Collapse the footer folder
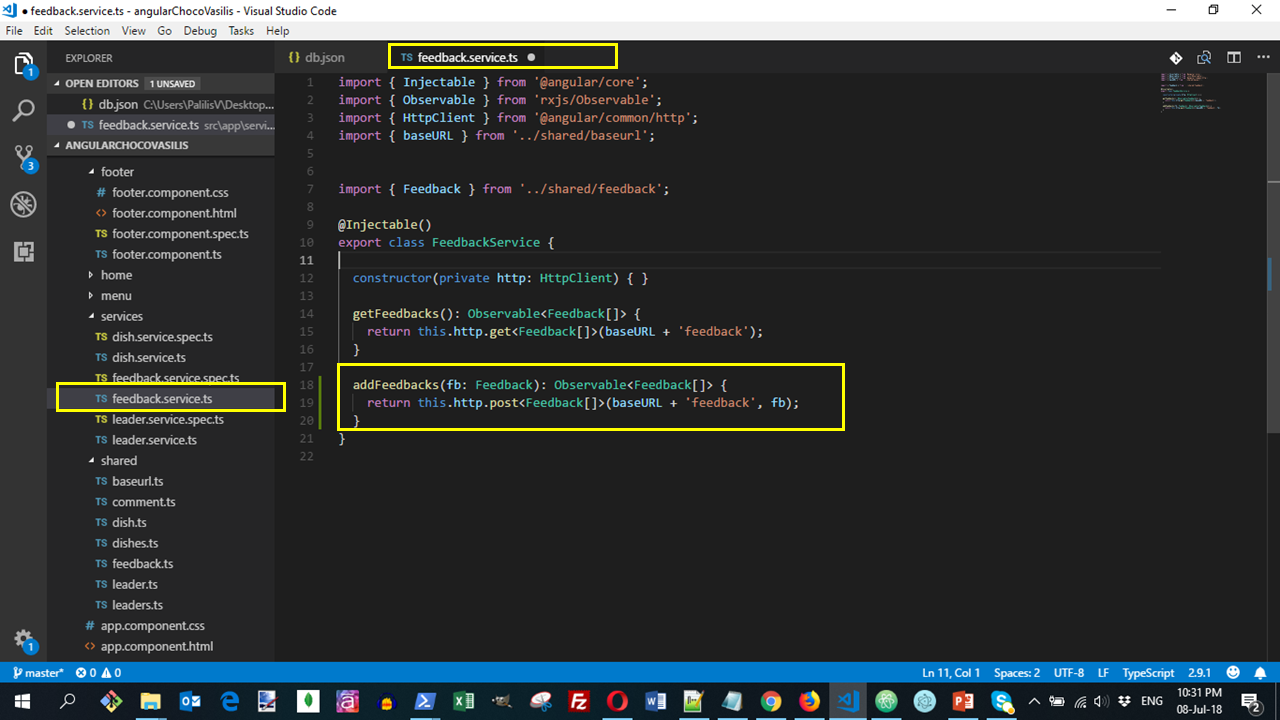1280x720 pixels. point(117,172)
